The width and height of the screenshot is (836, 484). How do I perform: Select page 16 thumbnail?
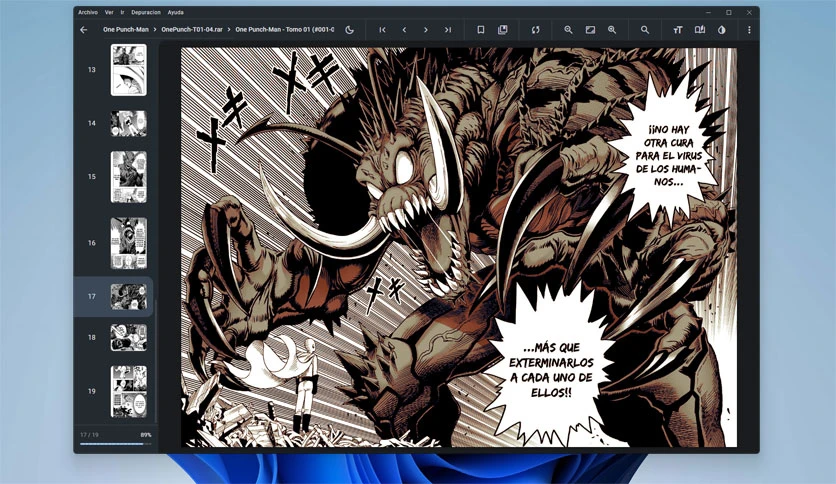tap(128, 243)
